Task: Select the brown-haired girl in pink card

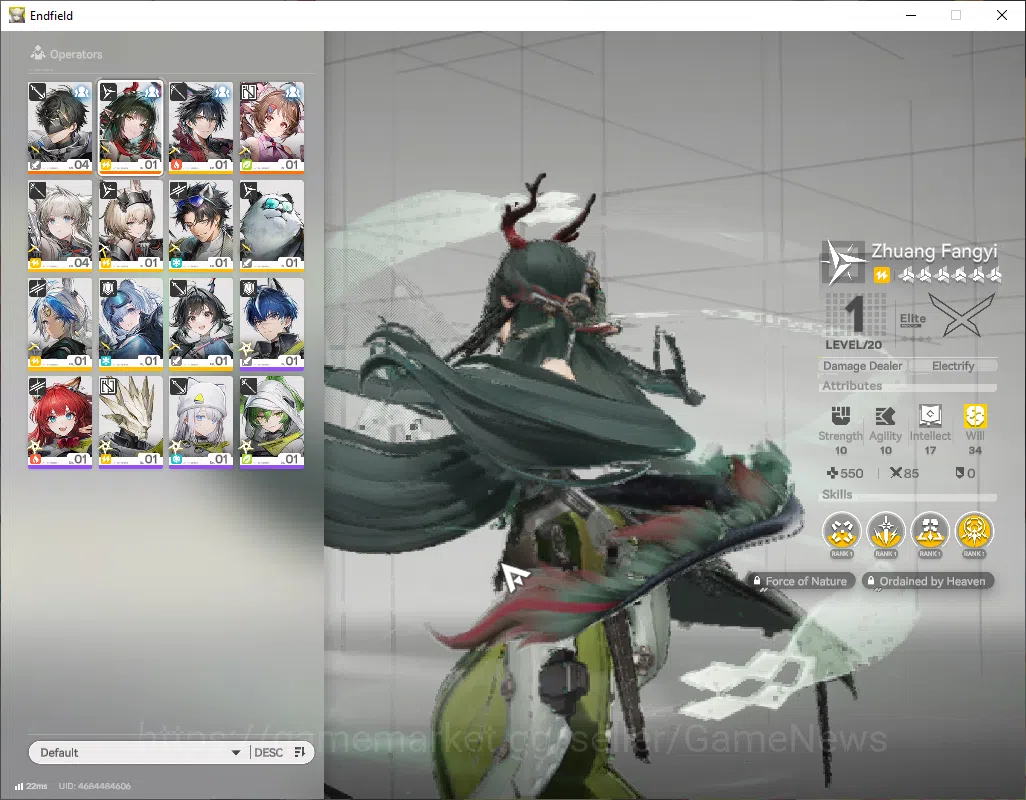Action: (272, 127)
